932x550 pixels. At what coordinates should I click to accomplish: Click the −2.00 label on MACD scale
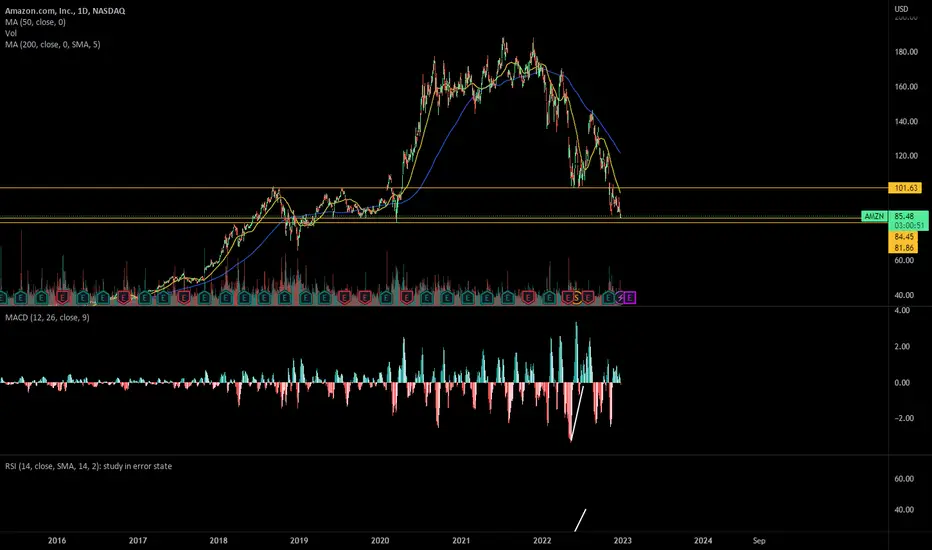tap(902, 418)
